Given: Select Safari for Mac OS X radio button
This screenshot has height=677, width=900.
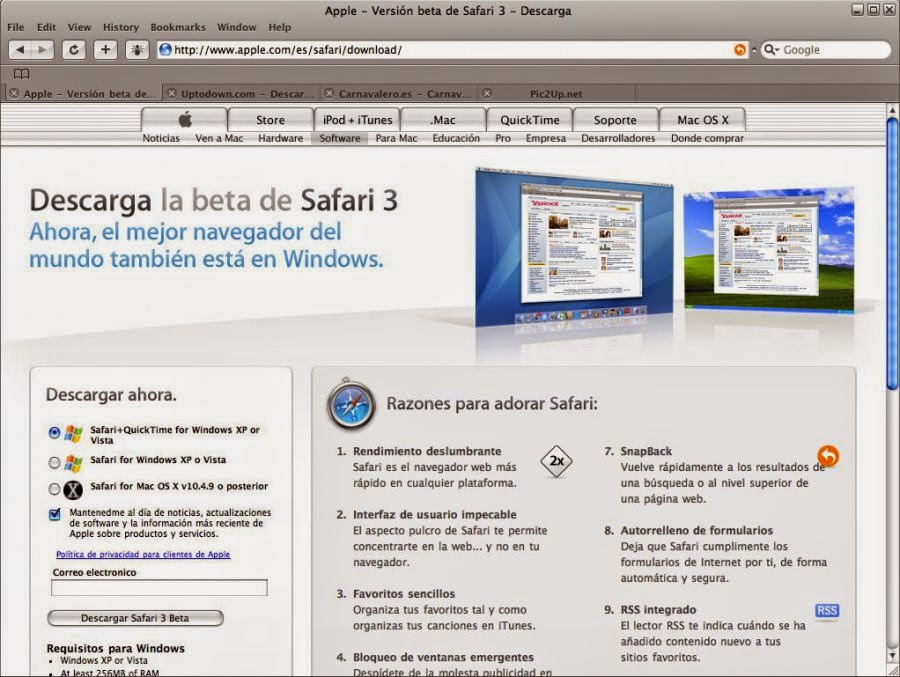Looking at the screenshot, I should pyautogui.click(x=54, y=489).
